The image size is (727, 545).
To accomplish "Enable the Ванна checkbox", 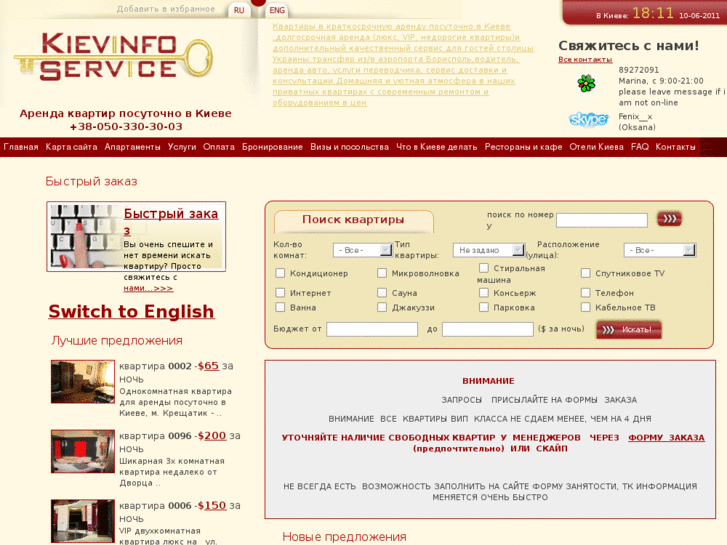I will (x=280, y=307).
